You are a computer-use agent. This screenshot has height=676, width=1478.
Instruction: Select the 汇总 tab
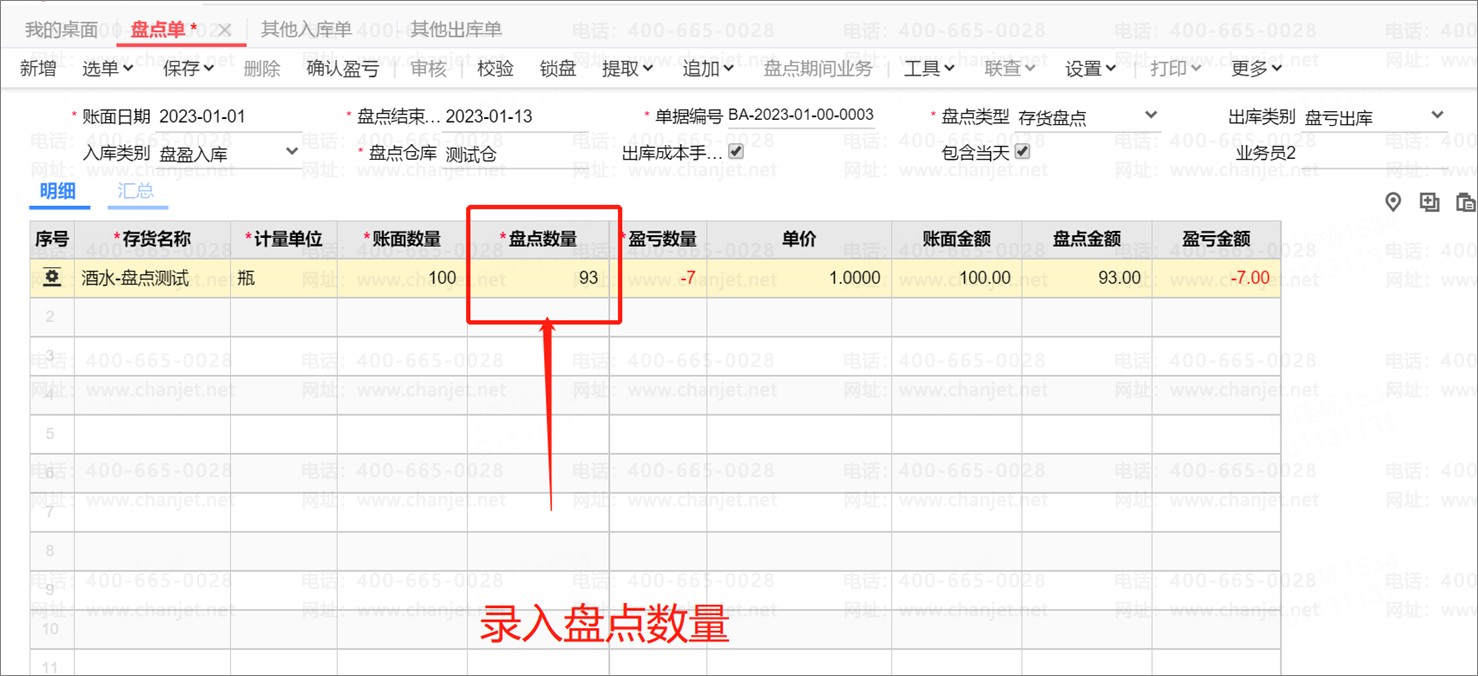point(136,190)
